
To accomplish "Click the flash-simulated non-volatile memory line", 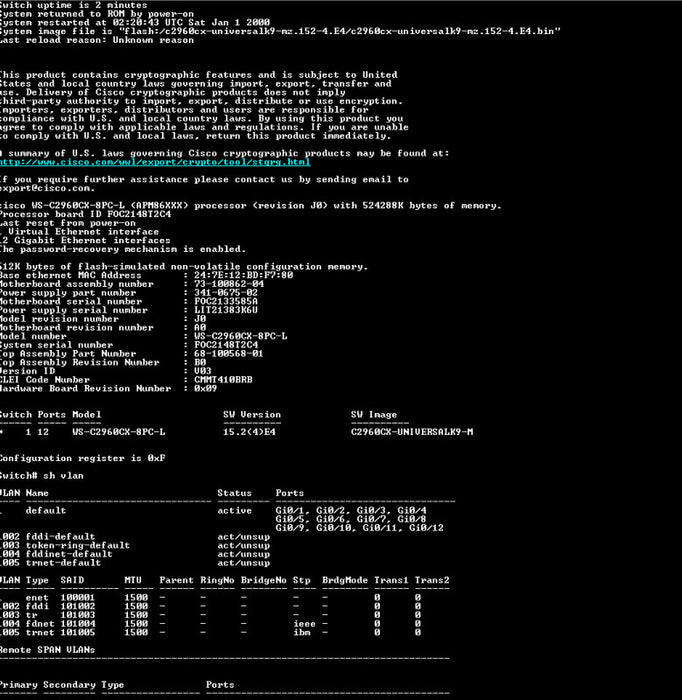I will 184,267.
